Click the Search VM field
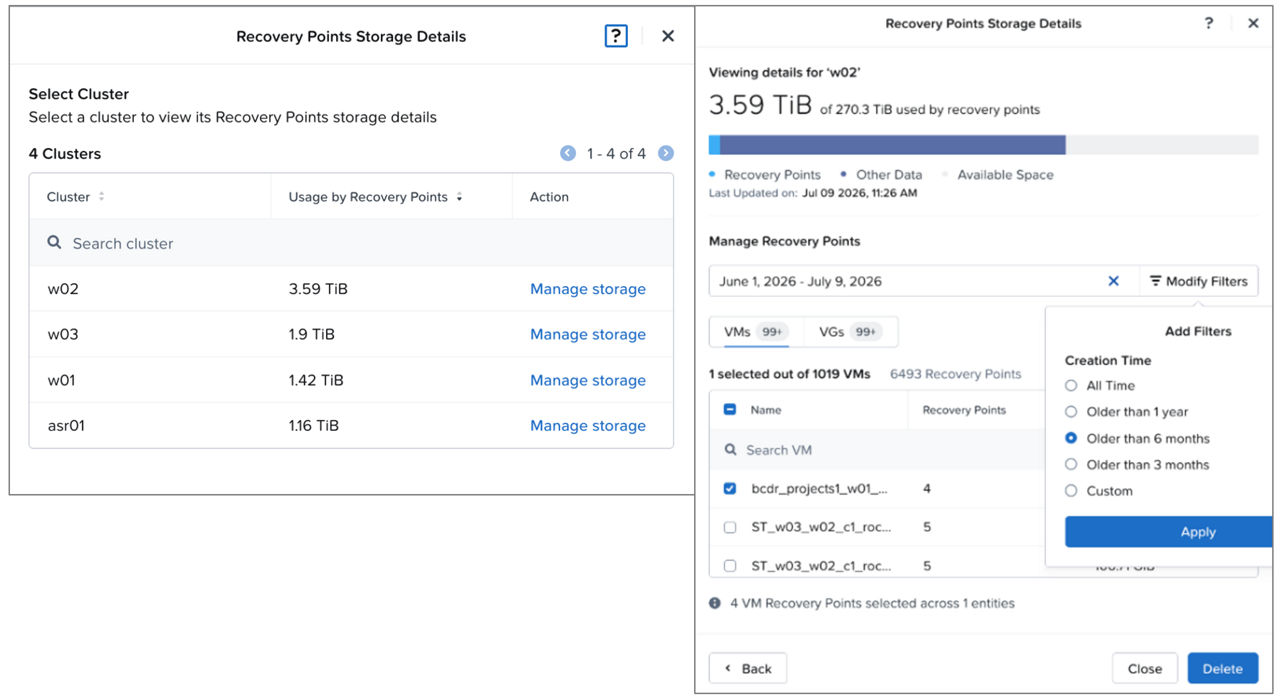The height and width of the screenshot is (698, 1280). click(x=877, y=450)
